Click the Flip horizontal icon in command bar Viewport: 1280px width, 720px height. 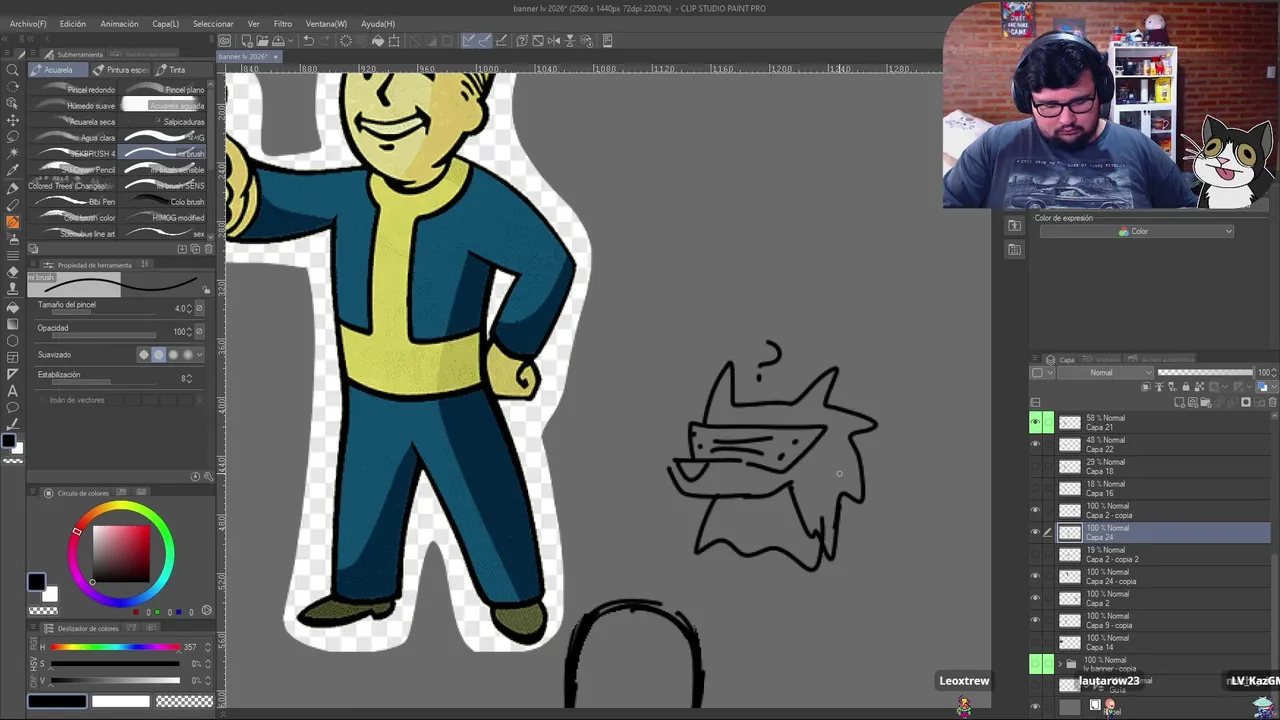pyautogui.click(x=554, y=41)
